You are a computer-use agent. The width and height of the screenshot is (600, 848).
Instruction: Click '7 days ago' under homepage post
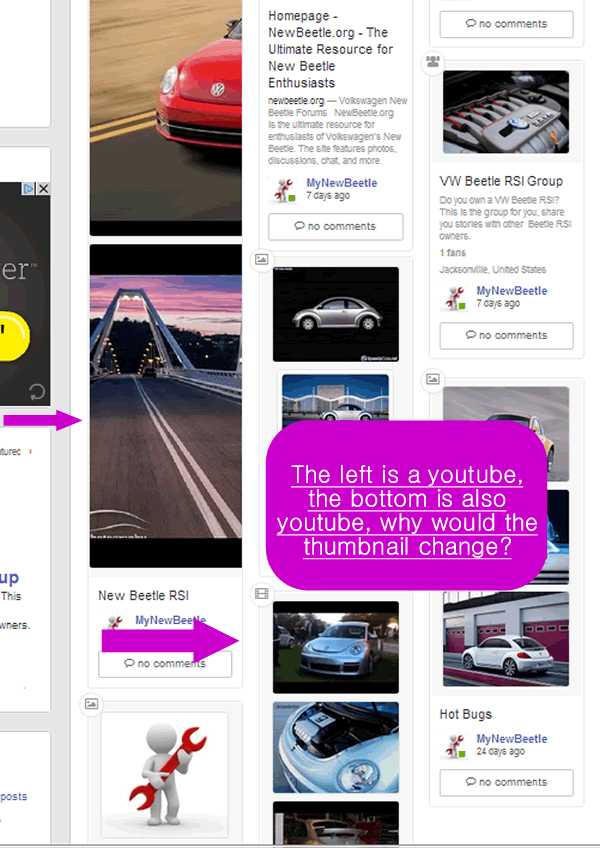pos(328,195)
